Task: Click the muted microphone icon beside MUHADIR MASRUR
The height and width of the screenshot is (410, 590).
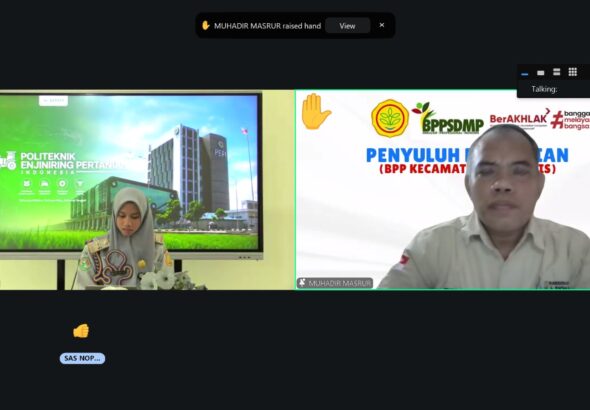Action: [x=302, y=282]
